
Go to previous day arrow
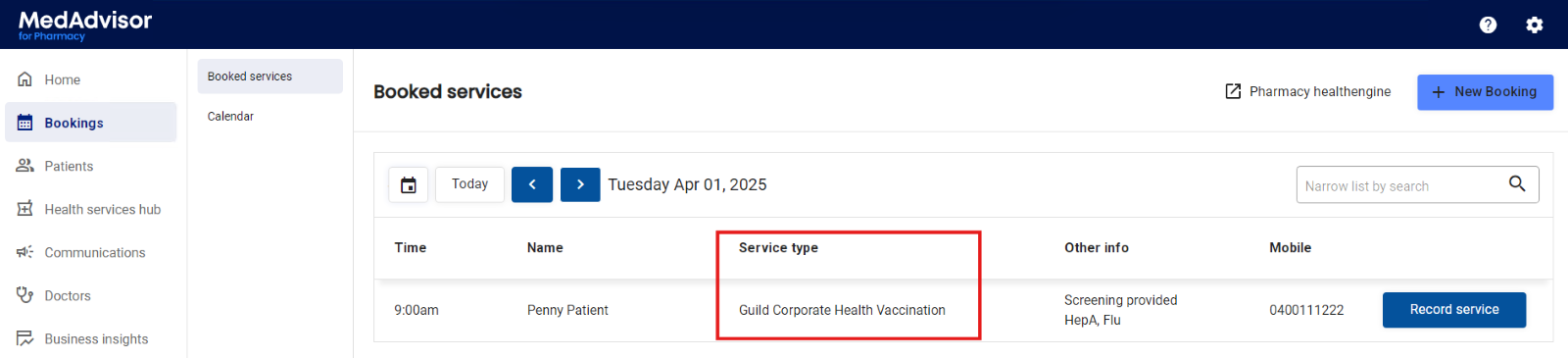tap(532, 184)
